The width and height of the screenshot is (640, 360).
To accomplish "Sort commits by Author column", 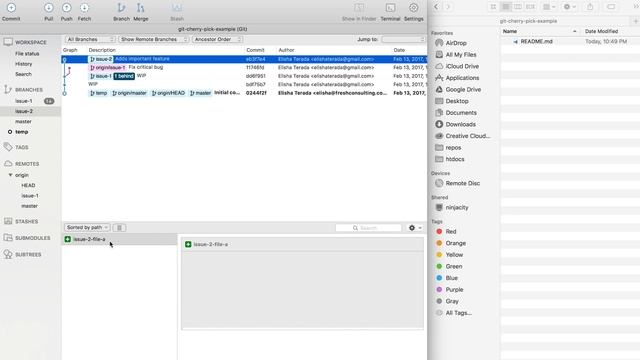I will 286,50.
